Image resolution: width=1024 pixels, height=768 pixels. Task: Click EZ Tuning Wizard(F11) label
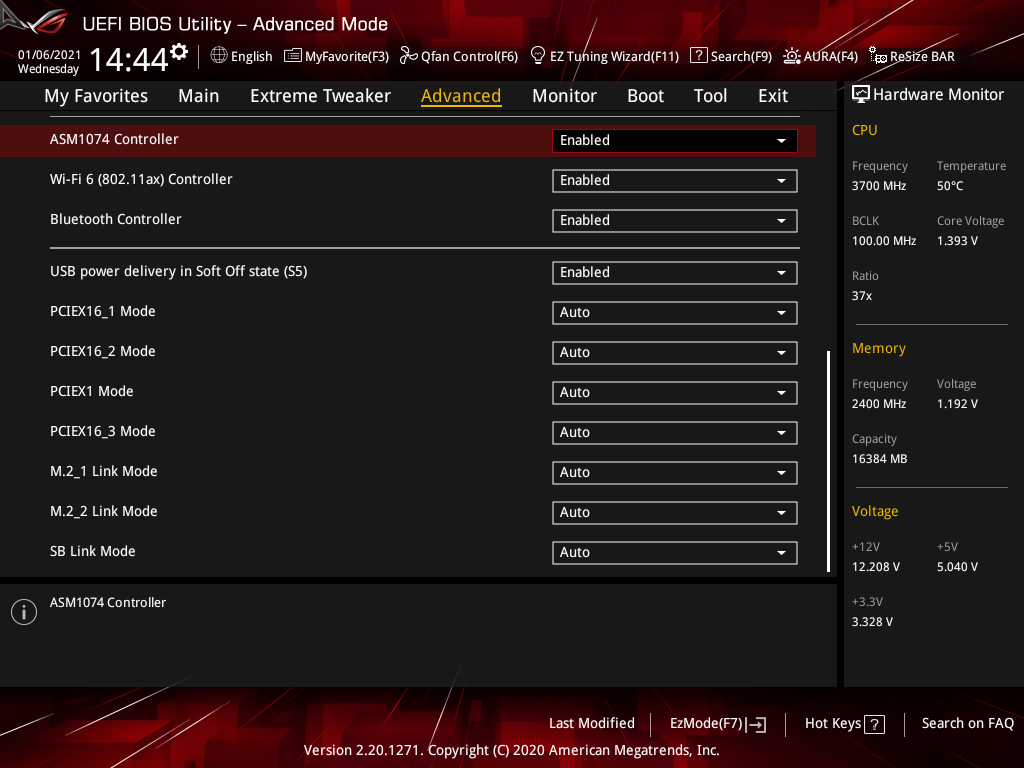point(615,57)
